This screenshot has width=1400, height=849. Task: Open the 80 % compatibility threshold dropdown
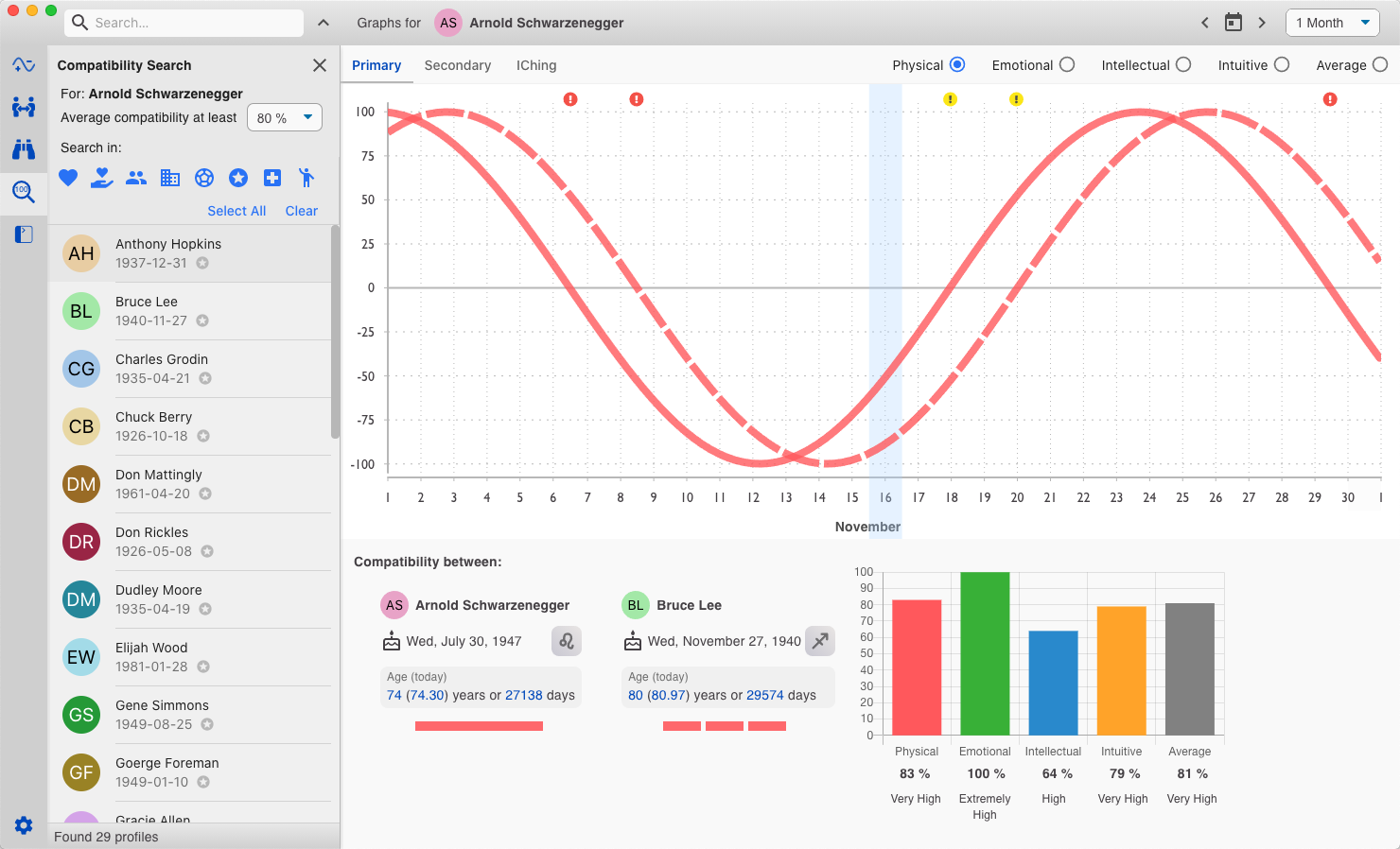[285, 117]
